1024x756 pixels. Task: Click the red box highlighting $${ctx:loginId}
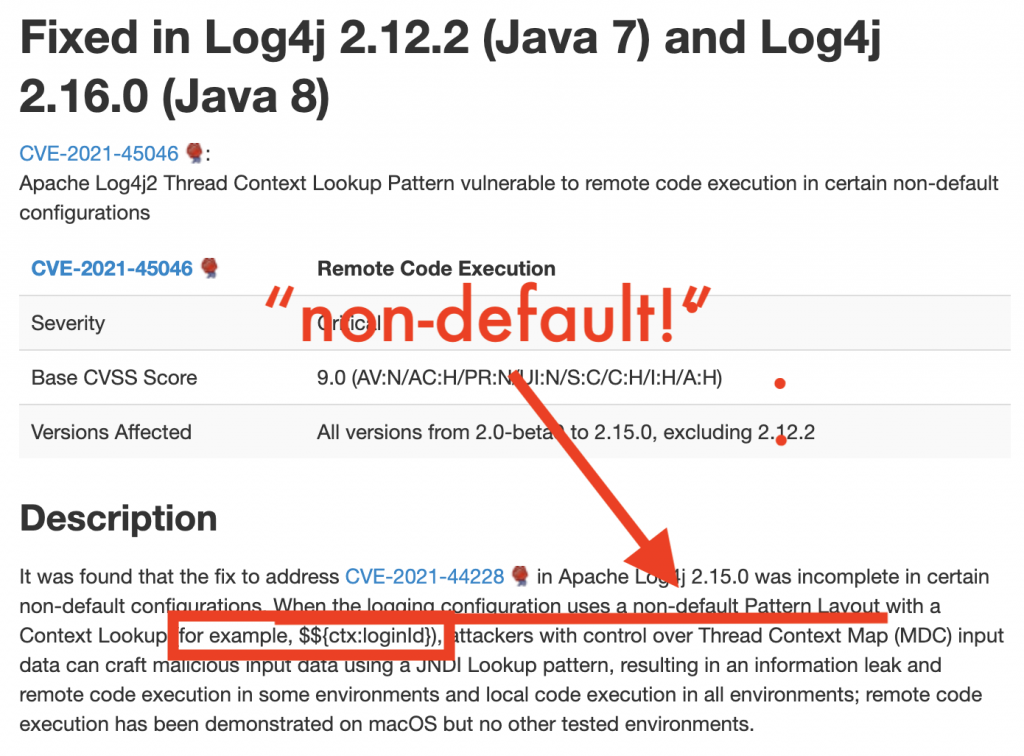pyautogui.click(x=310, y=637)
